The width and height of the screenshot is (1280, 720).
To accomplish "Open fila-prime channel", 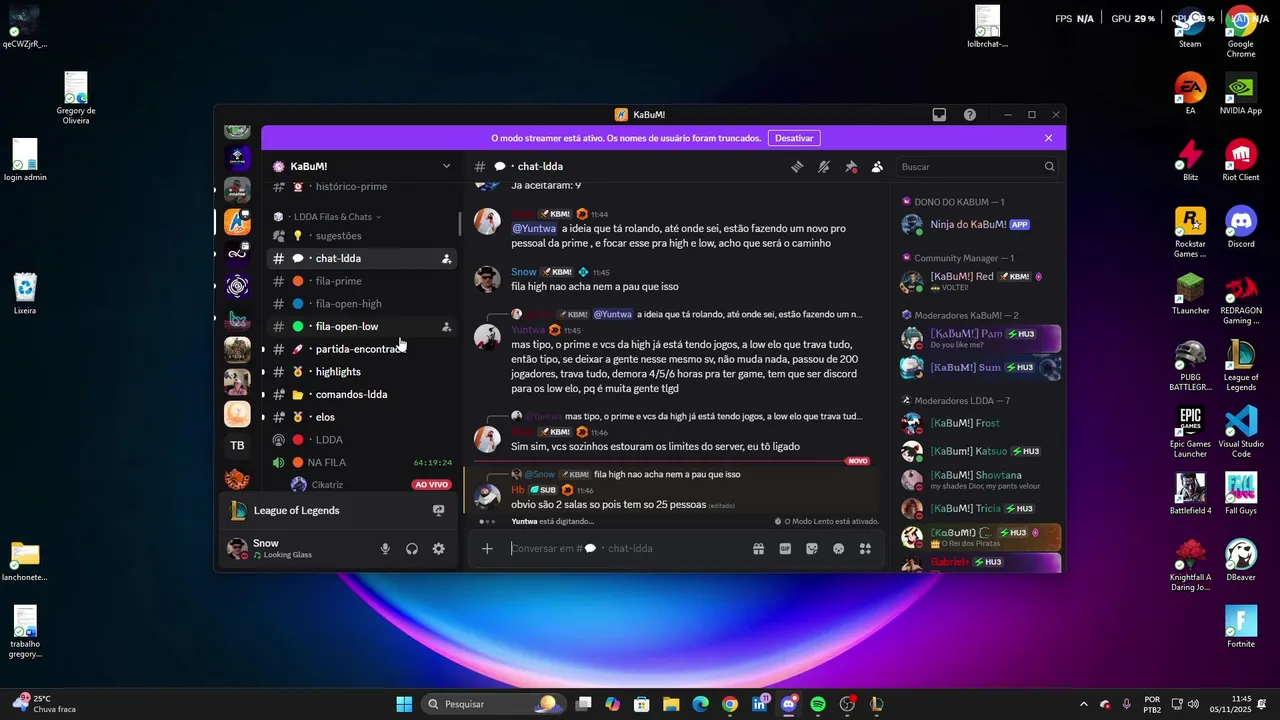I will pyautogui.click(x=362, y=281).
